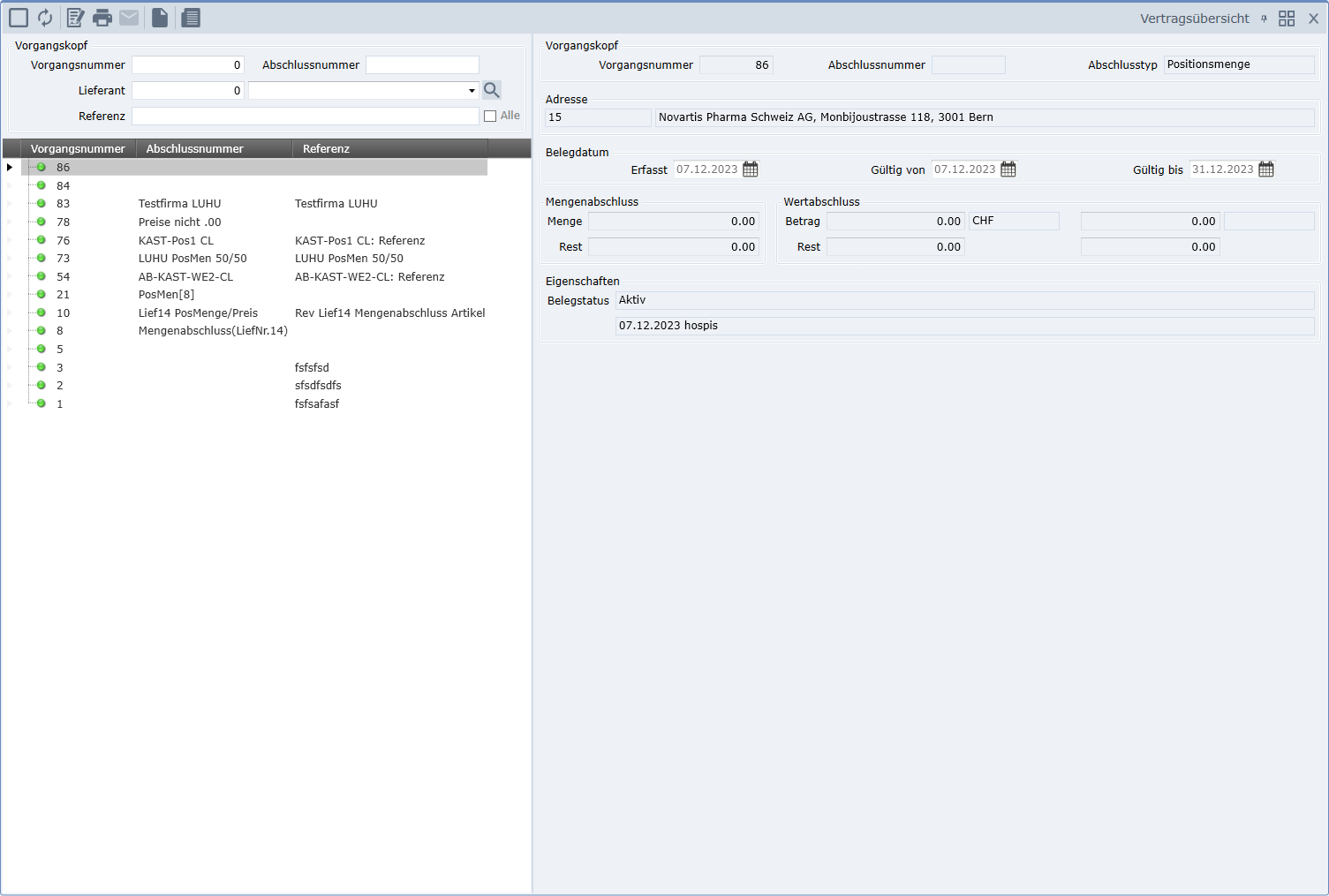
Task: Click the refresh arrows toolbar icon
Action: pyautogui.click(x=45, y=18)
